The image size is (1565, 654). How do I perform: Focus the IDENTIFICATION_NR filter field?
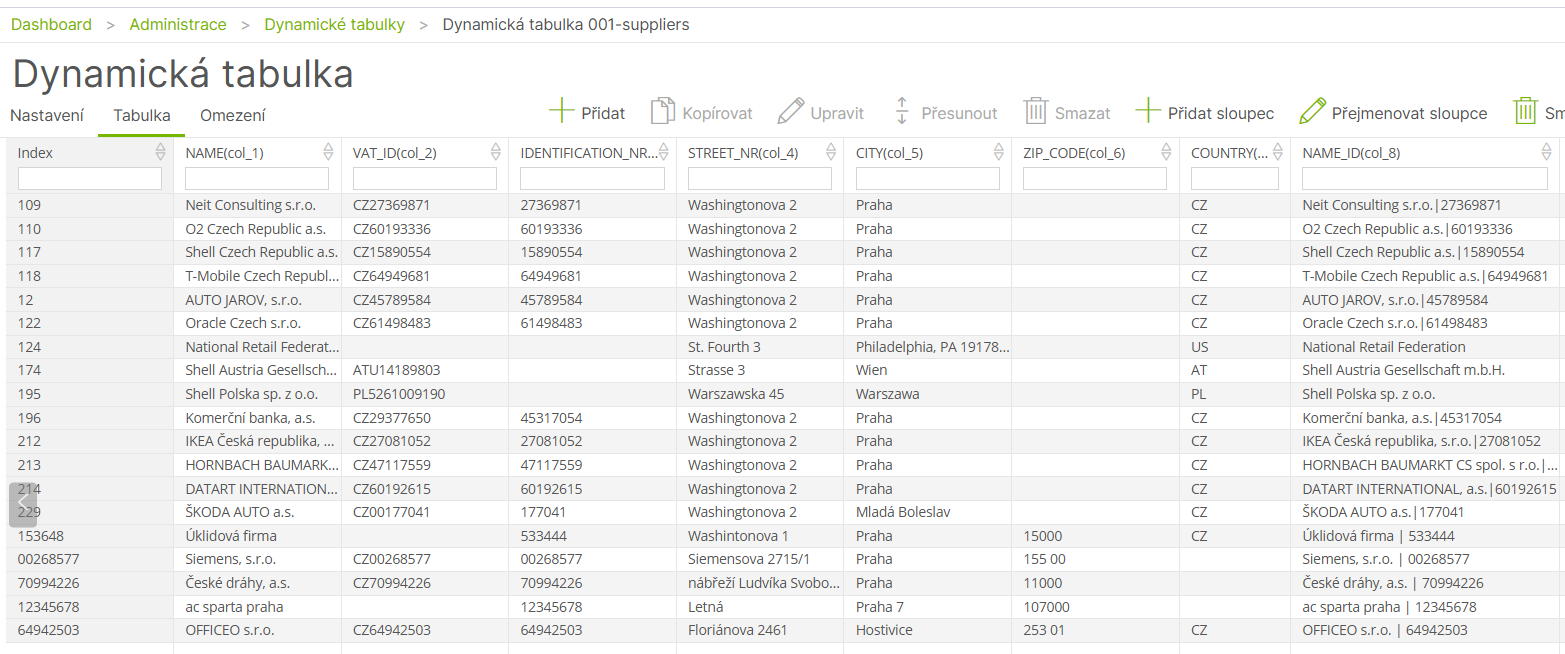(x=593, y=178)
